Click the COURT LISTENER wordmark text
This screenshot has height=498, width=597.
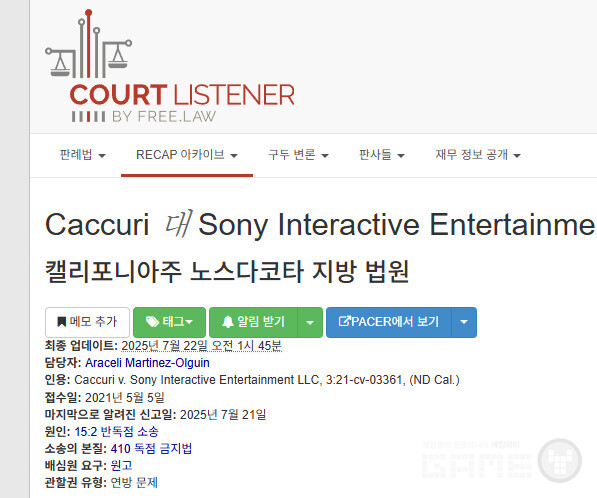pos(182,95)
